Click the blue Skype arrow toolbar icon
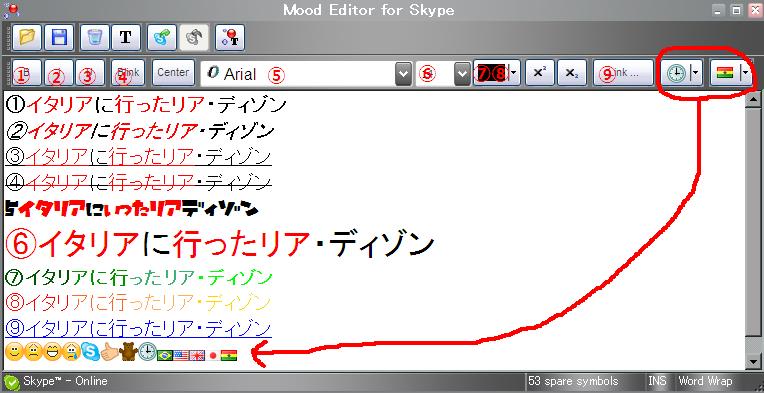The image size is (764, 393). [161, 37]
